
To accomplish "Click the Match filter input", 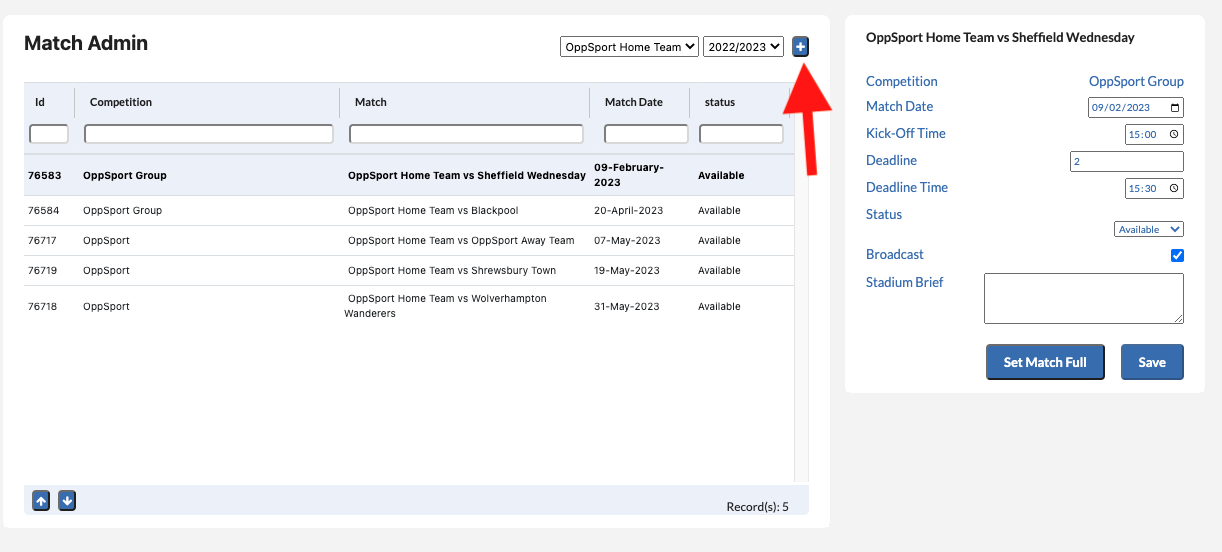I will click(466, 134).
